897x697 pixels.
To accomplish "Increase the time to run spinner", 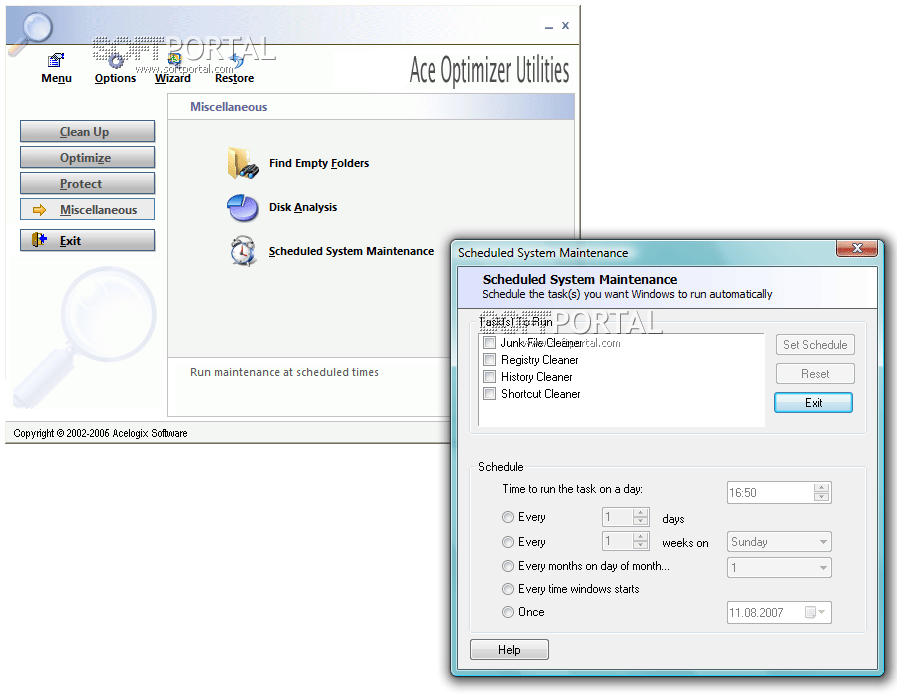I will click(x=821, y=488).
